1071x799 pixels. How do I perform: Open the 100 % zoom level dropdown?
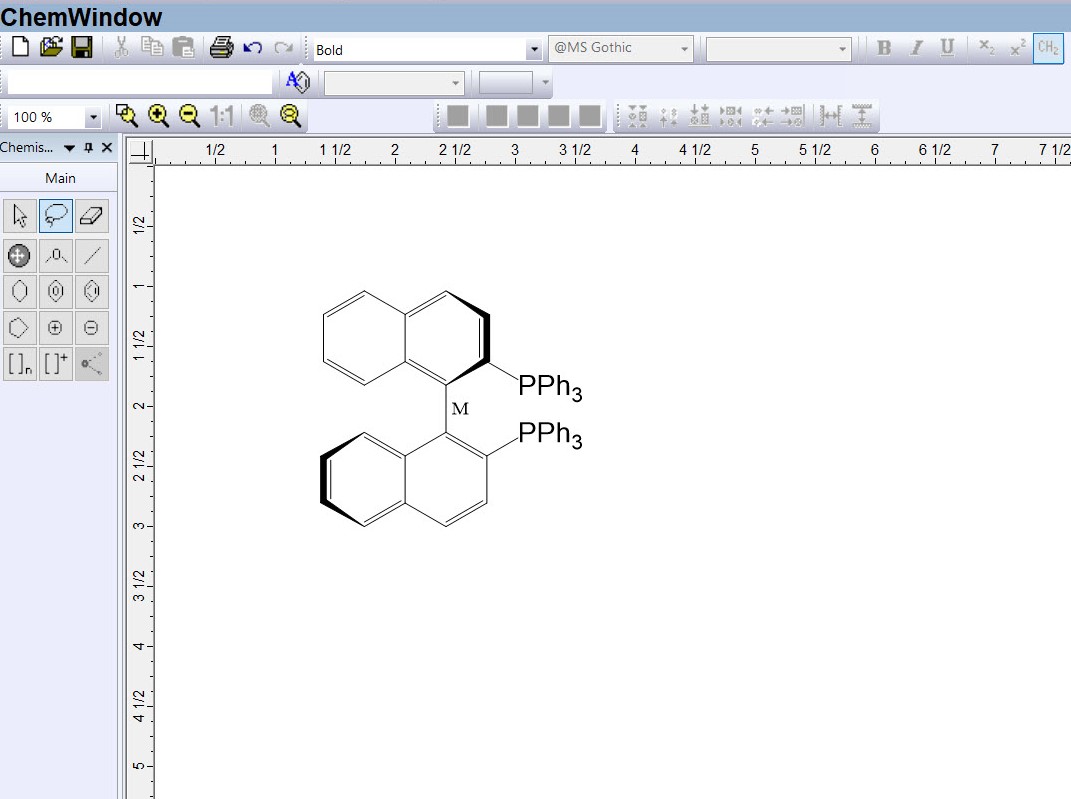(93, 118)
